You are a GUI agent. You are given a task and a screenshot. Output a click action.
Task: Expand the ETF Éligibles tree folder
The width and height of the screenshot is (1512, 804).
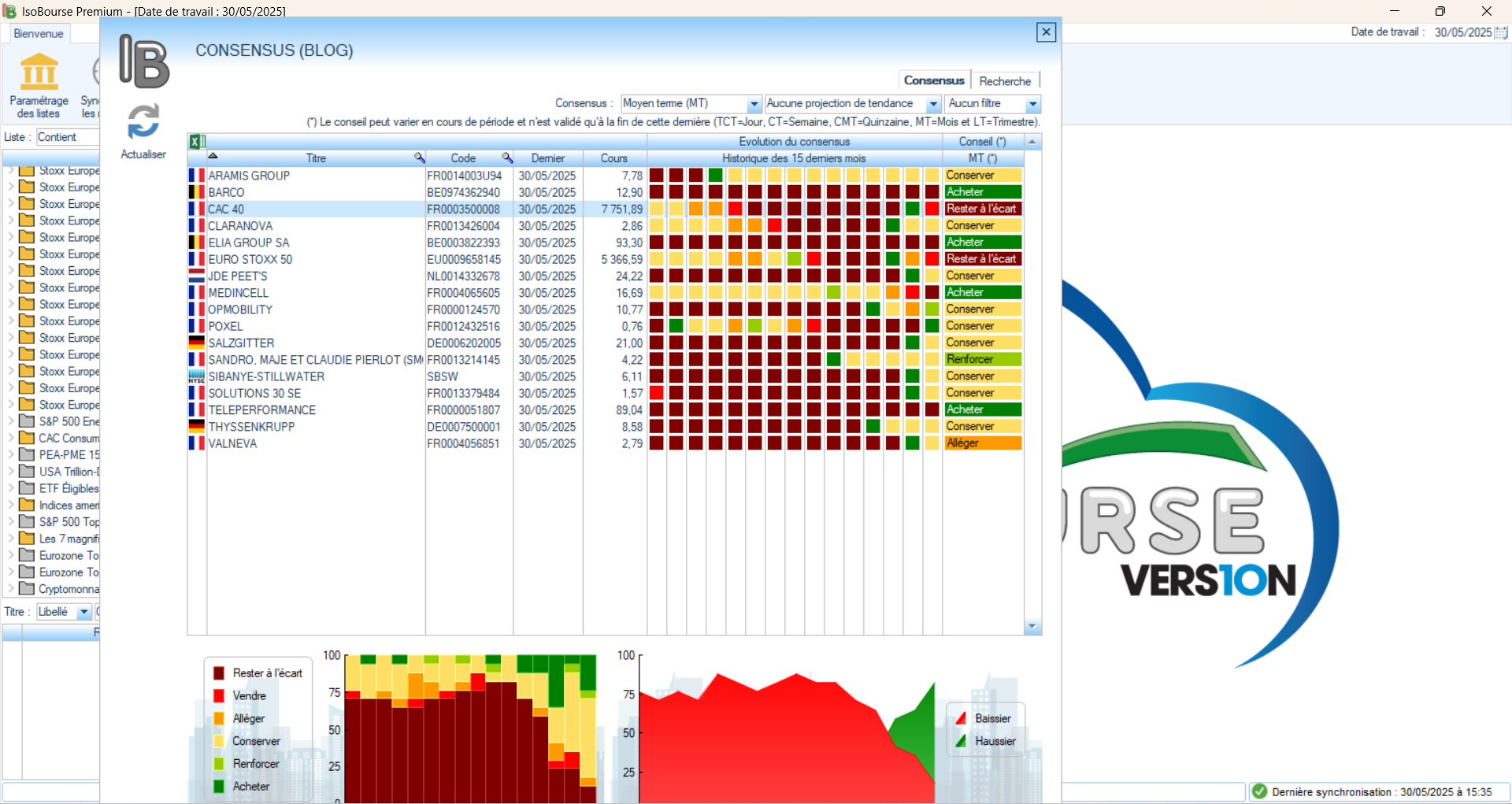pyautogui.click(x=11, y=488)
